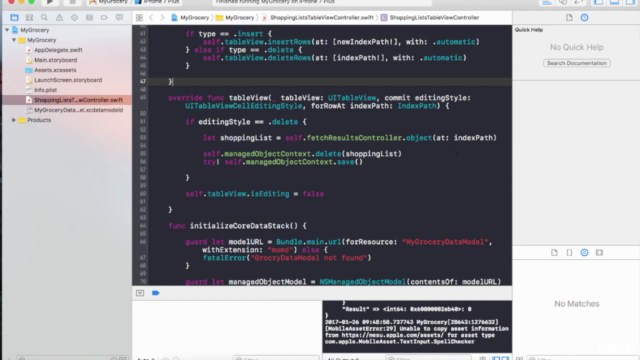The height and width of the screenshot is (360, 640).
Task: Show only the console pane
Action: [x=505, y=358]
